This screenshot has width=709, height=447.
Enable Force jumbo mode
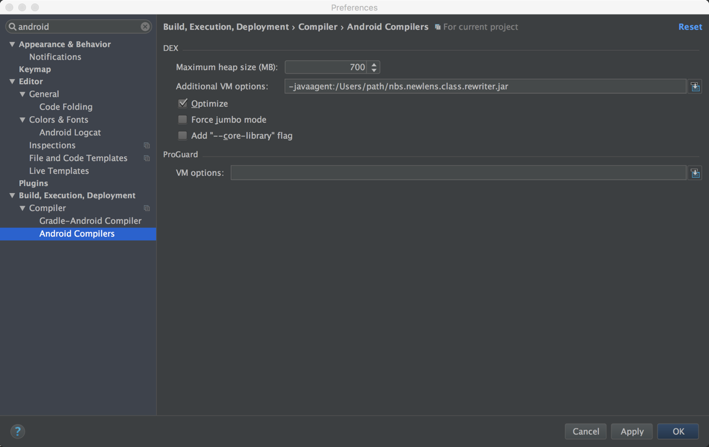(x=183, y=120)
